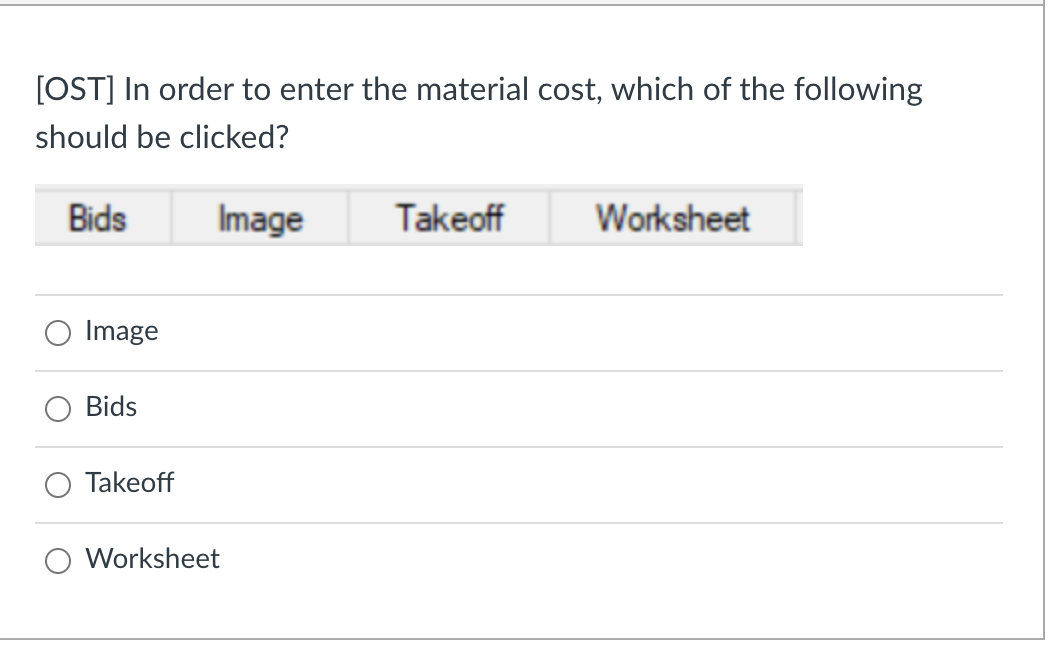Open the Worksheet tab in the picture
Image resolution: width=1055 pixels, height=649 pixels.
pos(673,218)
